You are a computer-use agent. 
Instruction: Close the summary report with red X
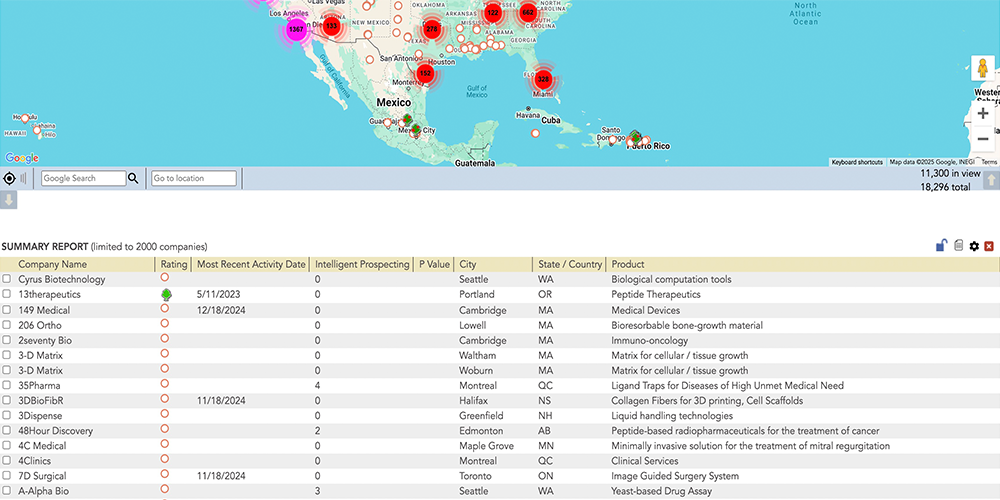click(x=989, y=246)
